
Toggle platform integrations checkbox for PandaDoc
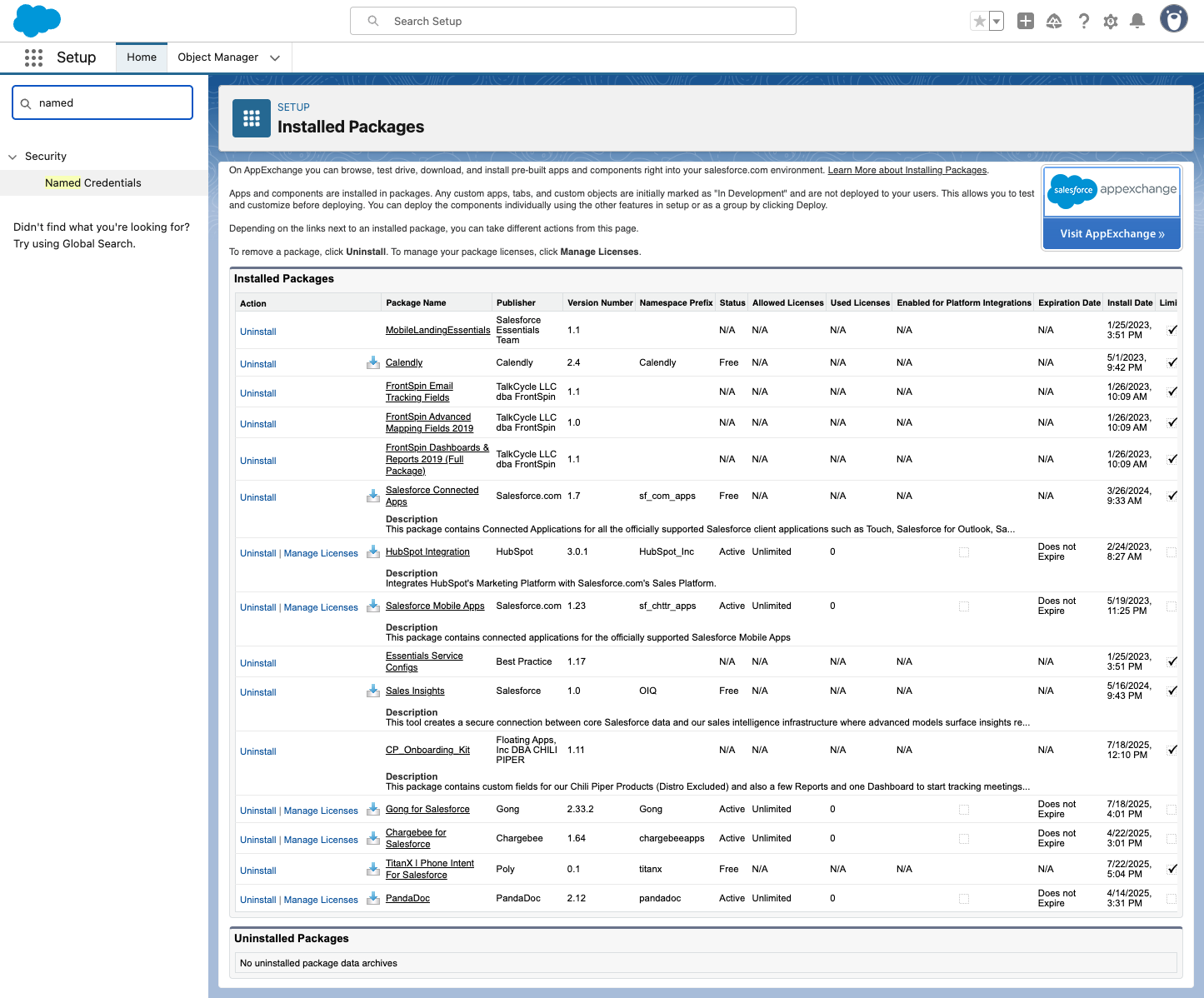tap(964, 899)
